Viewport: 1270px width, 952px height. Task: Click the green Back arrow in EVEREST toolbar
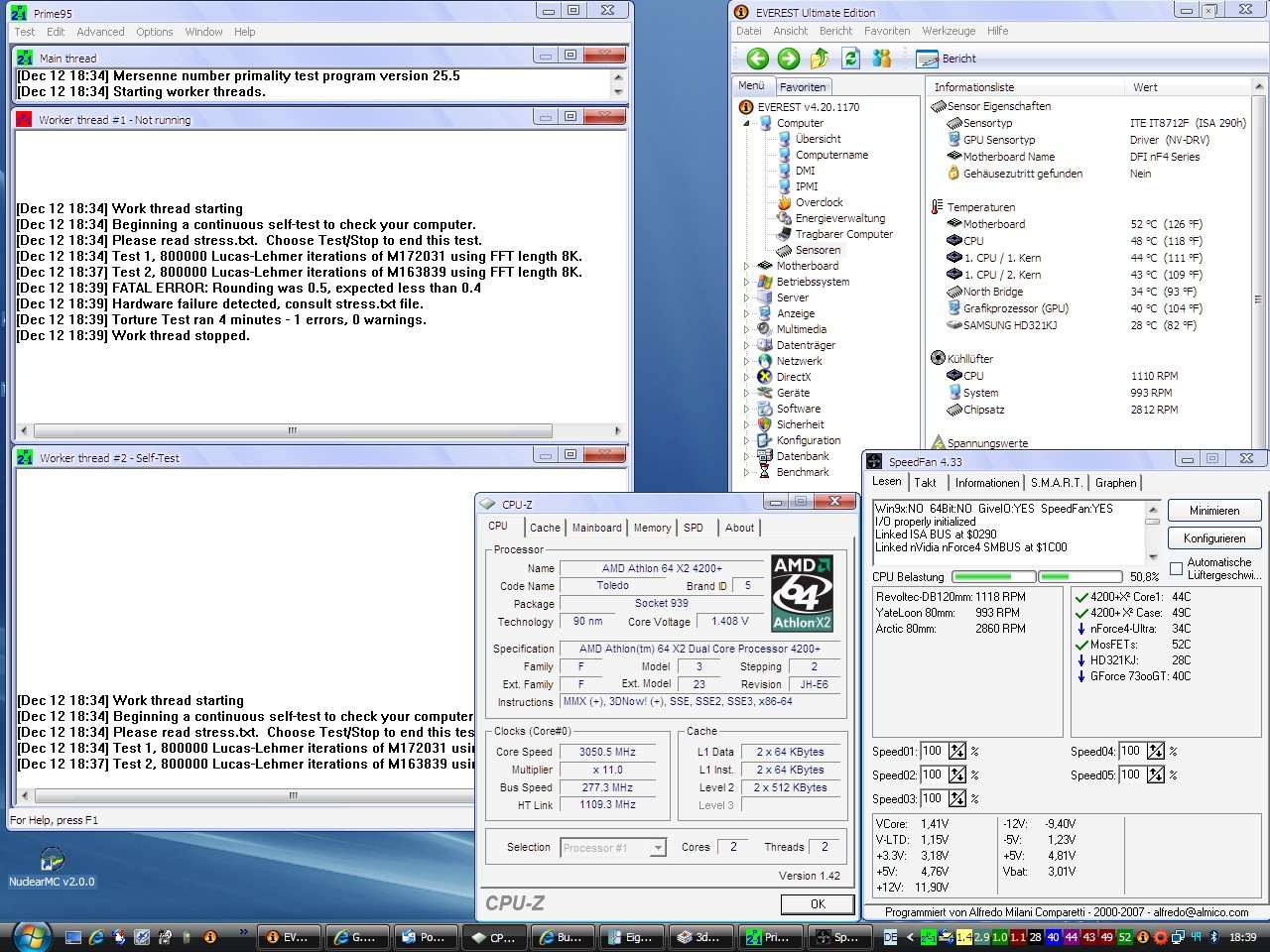[758, 59]
